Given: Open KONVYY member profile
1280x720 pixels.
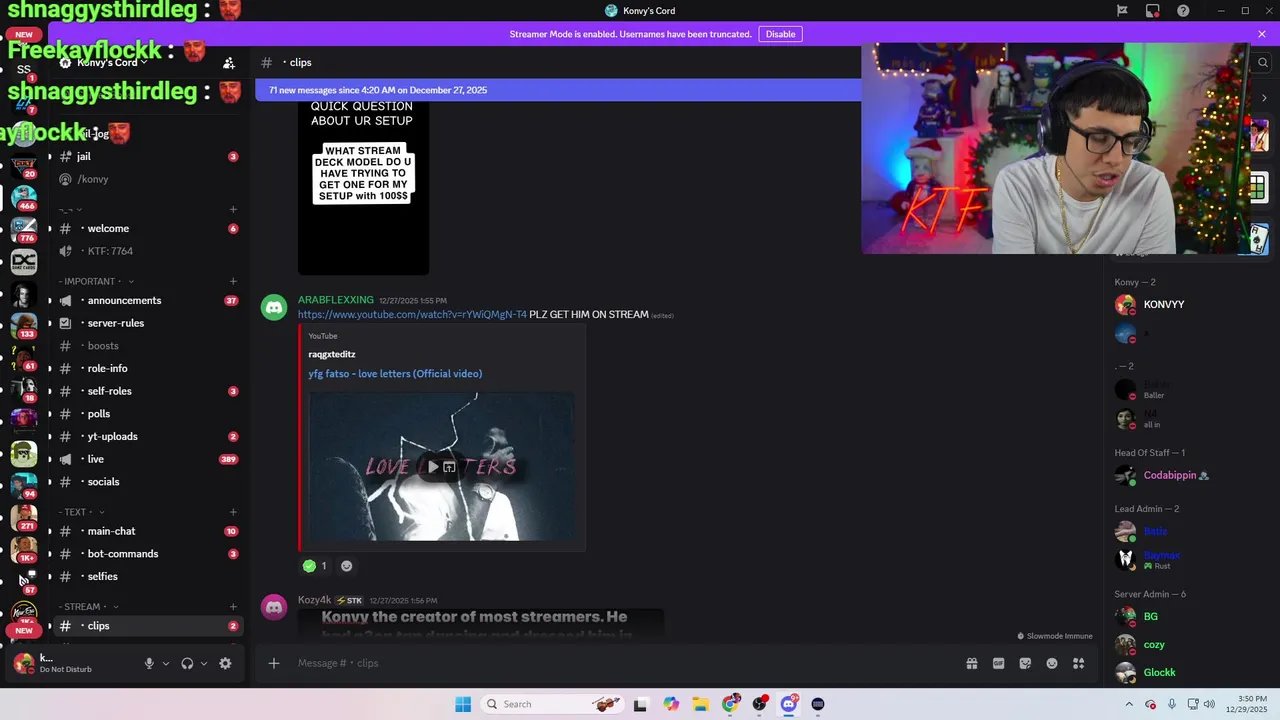Looking at the screenshot, I should click(x=1164, y=304).
